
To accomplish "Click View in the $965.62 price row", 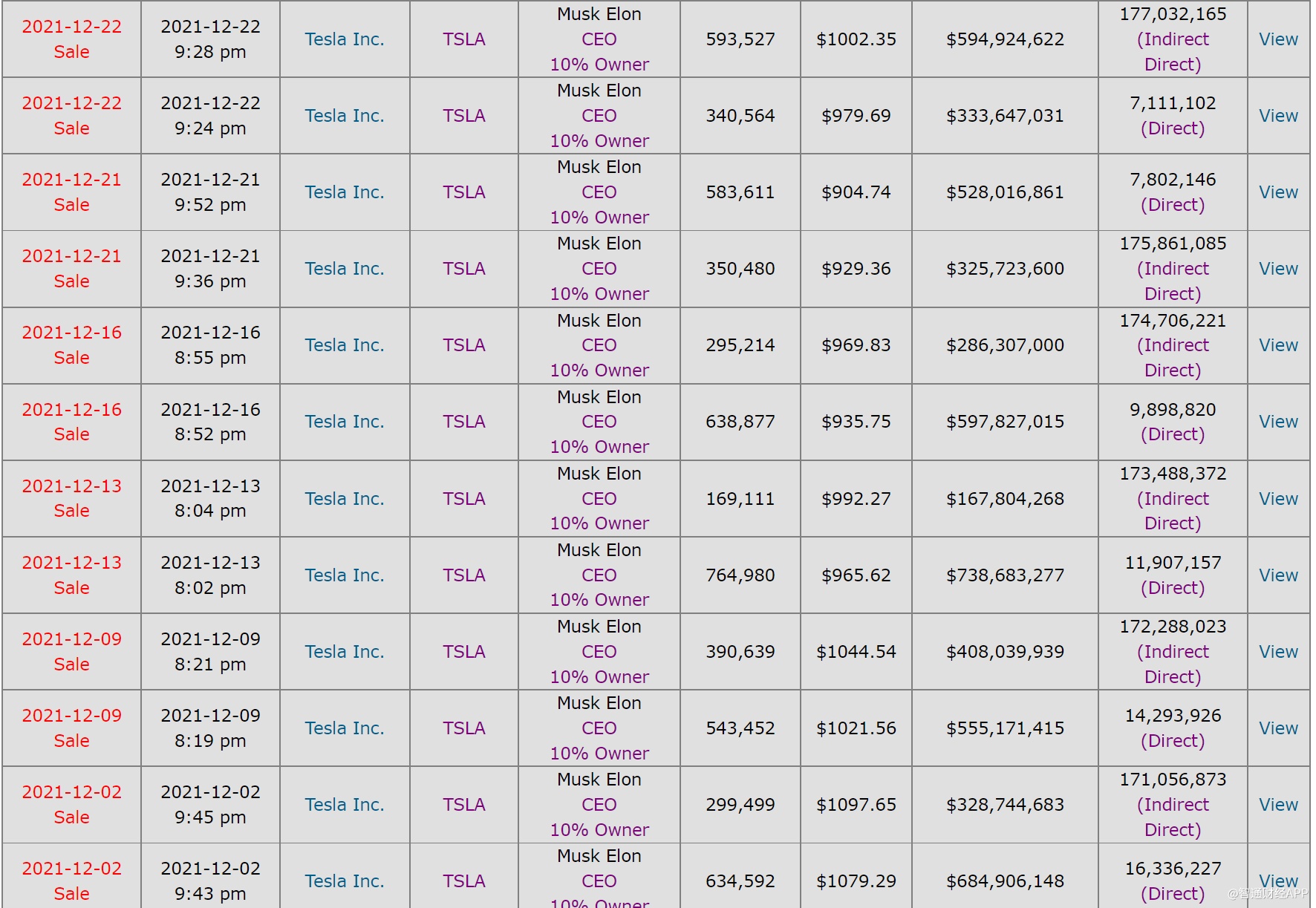I will 1278,575.
